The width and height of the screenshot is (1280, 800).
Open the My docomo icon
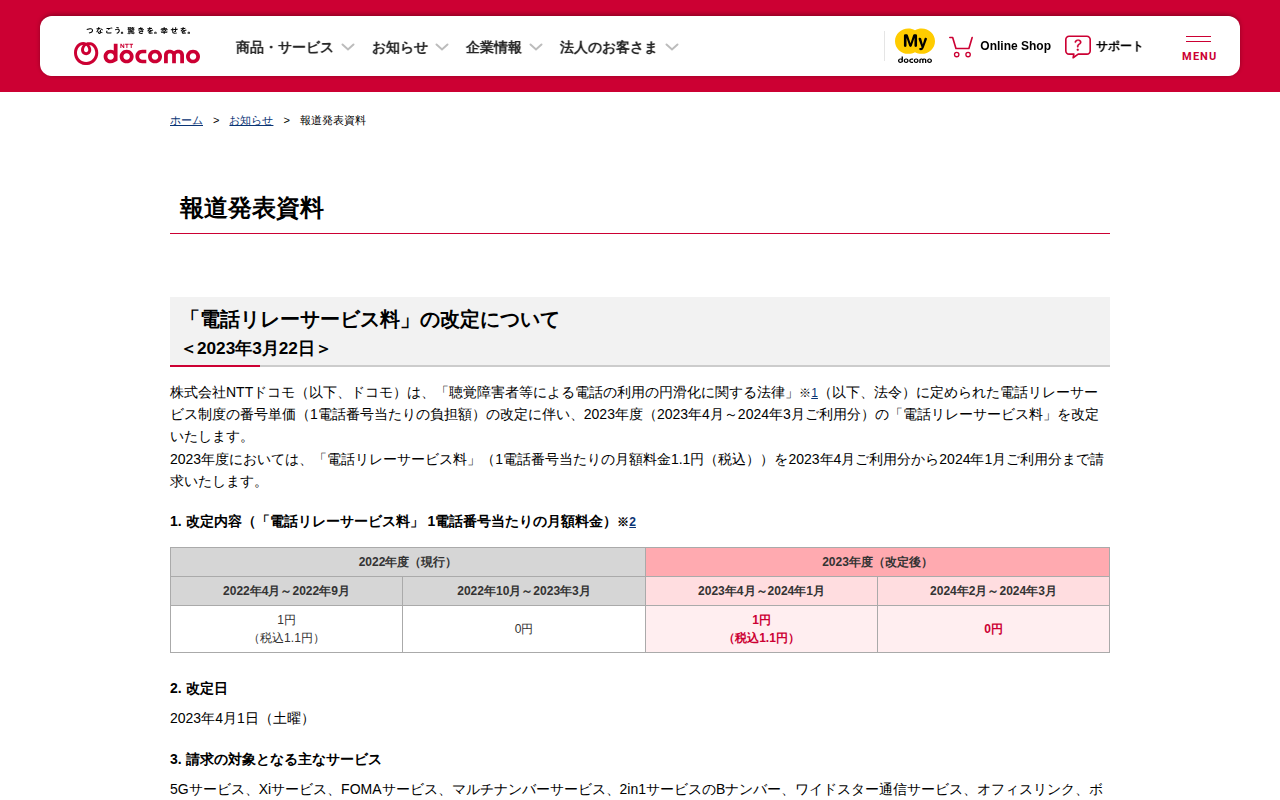pos(915,46)
